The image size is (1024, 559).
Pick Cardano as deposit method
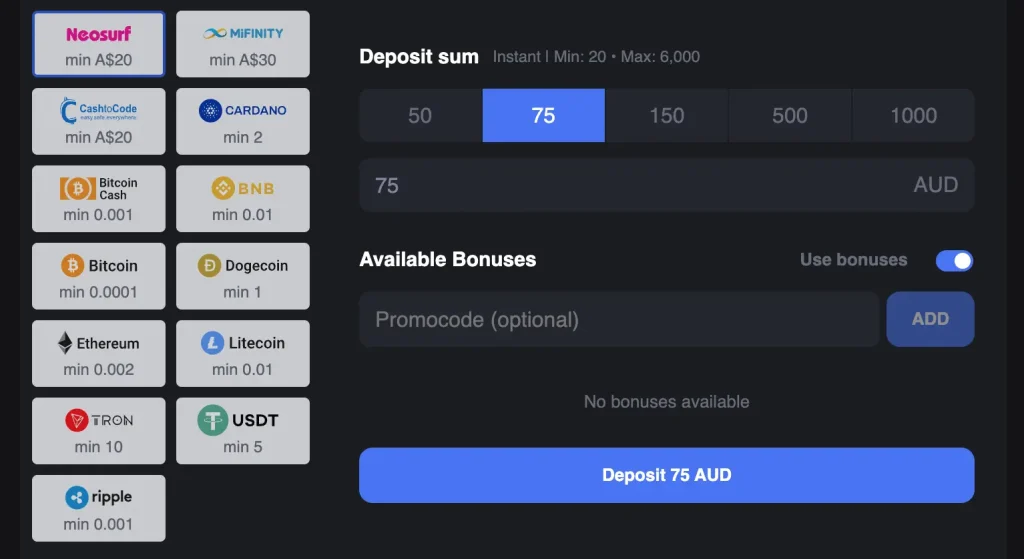click(x=243, y=122)
